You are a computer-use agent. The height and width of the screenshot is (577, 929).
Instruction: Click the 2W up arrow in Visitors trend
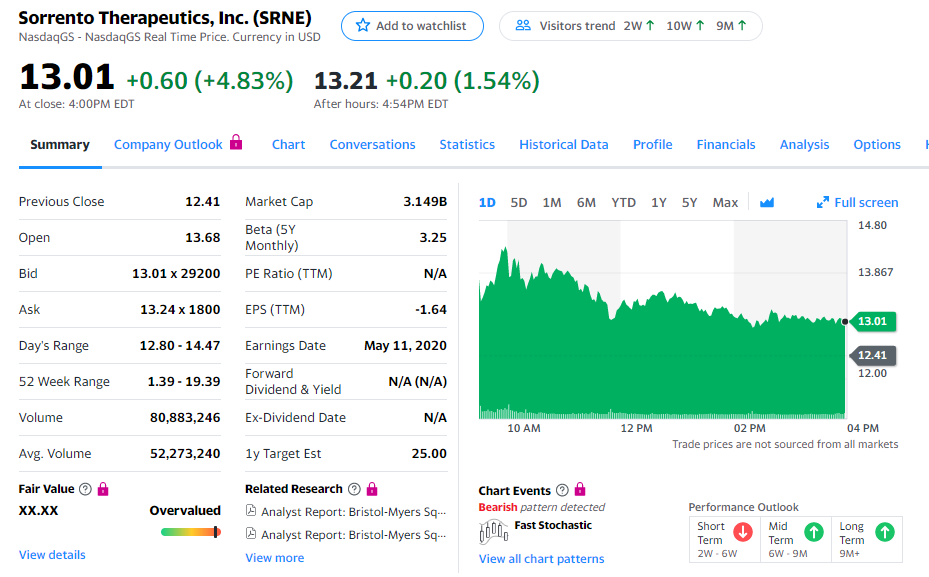pos(650,25)
